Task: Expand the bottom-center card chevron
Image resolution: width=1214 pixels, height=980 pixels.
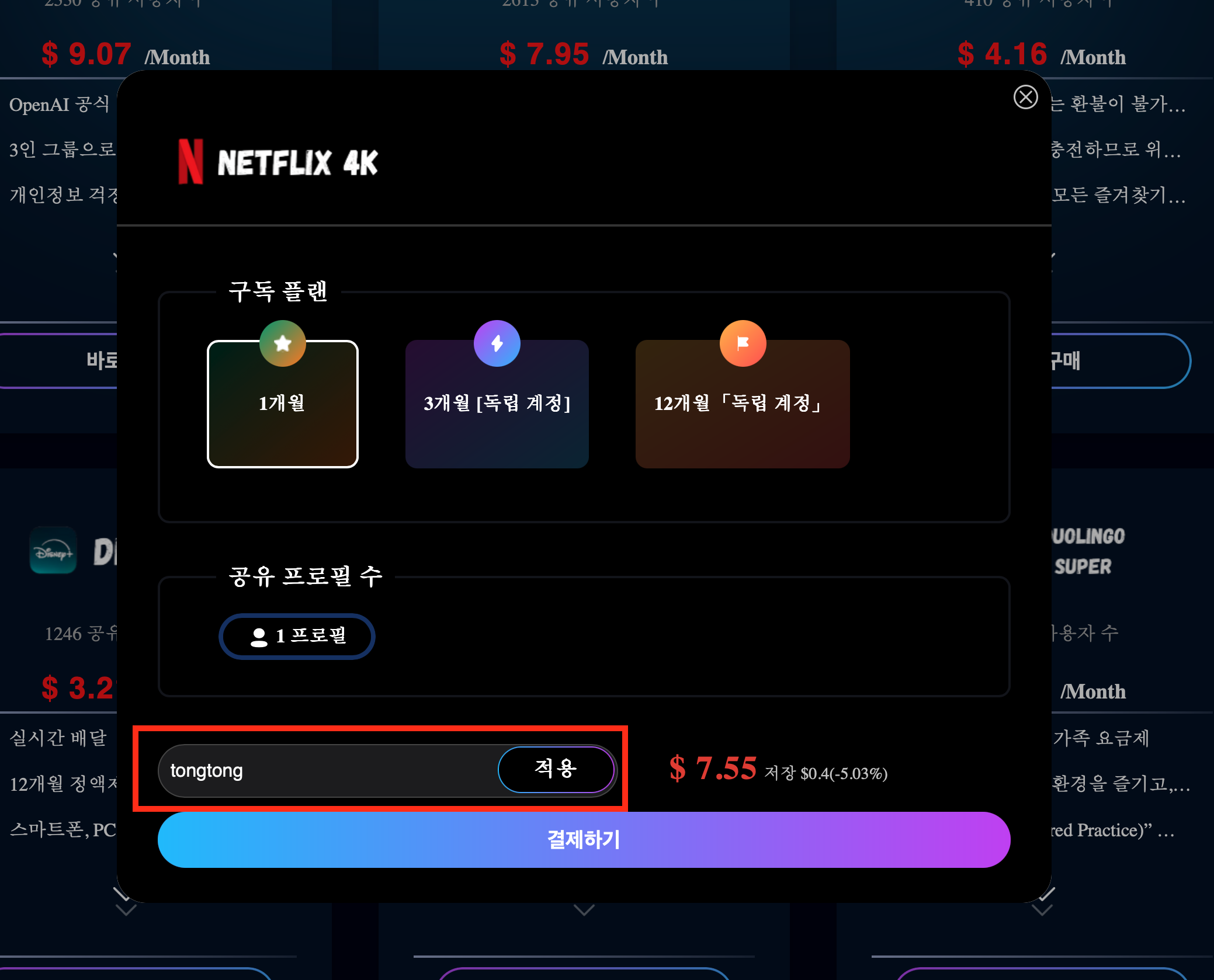Action: tap(584, 909)
